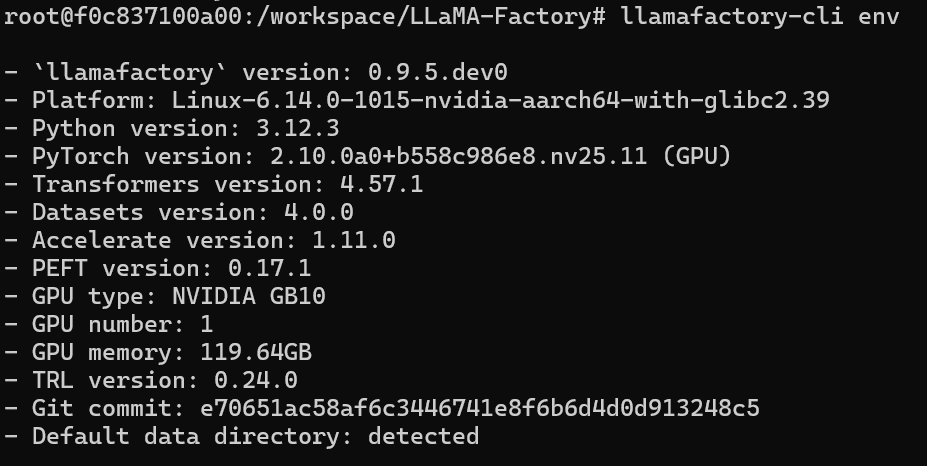Click the TRL version 0.24.0 line
Image resolution: width=927 pixels, height=466 pixels.
pyautogui.click(x=164, y=381)
